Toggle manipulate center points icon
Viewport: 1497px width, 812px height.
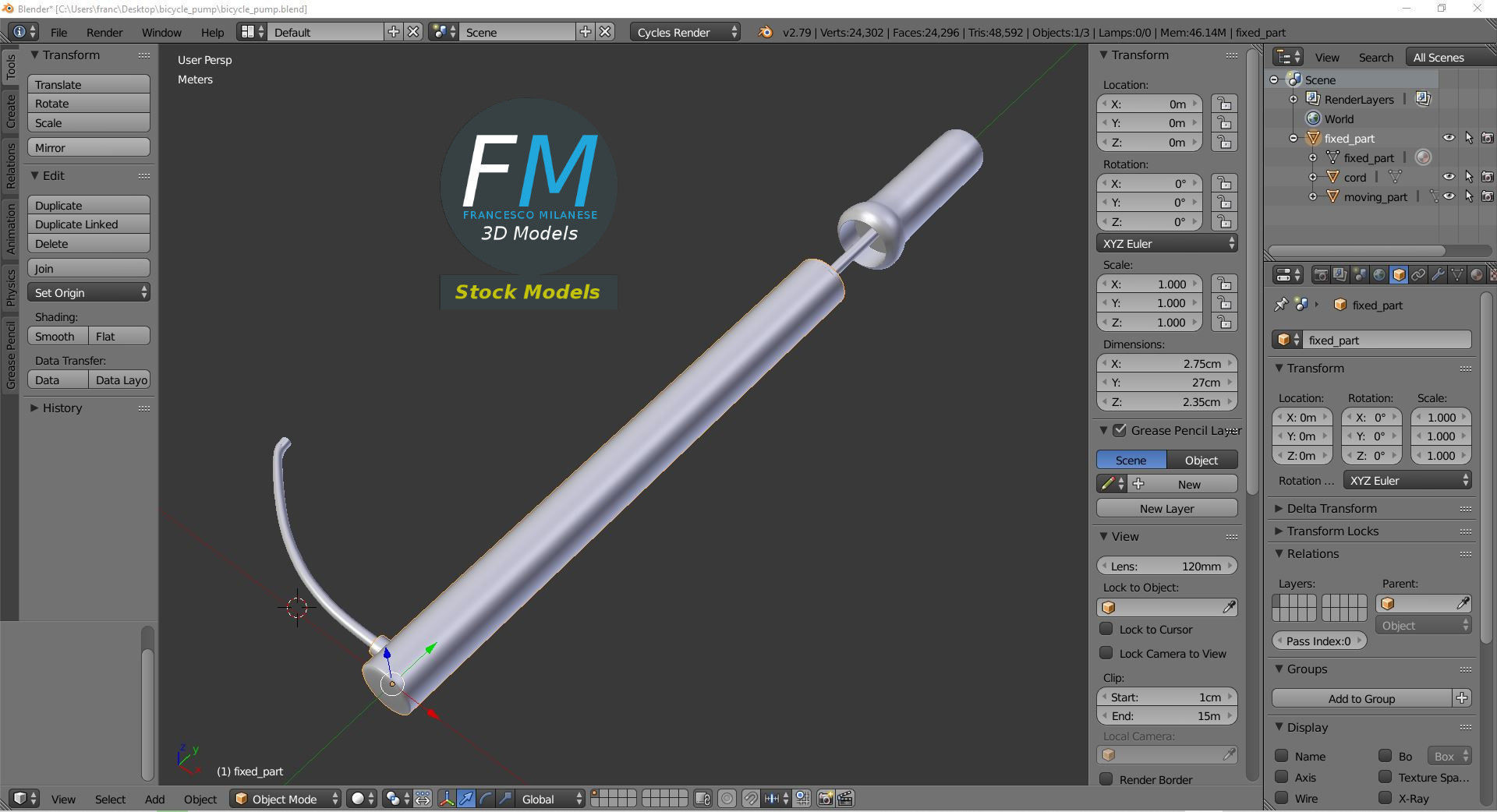[x=423, y=799]
